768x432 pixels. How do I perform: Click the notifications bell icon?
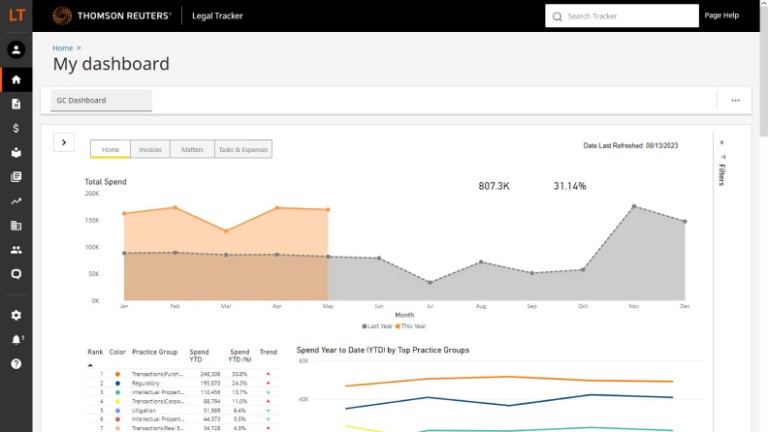(15, 340)
